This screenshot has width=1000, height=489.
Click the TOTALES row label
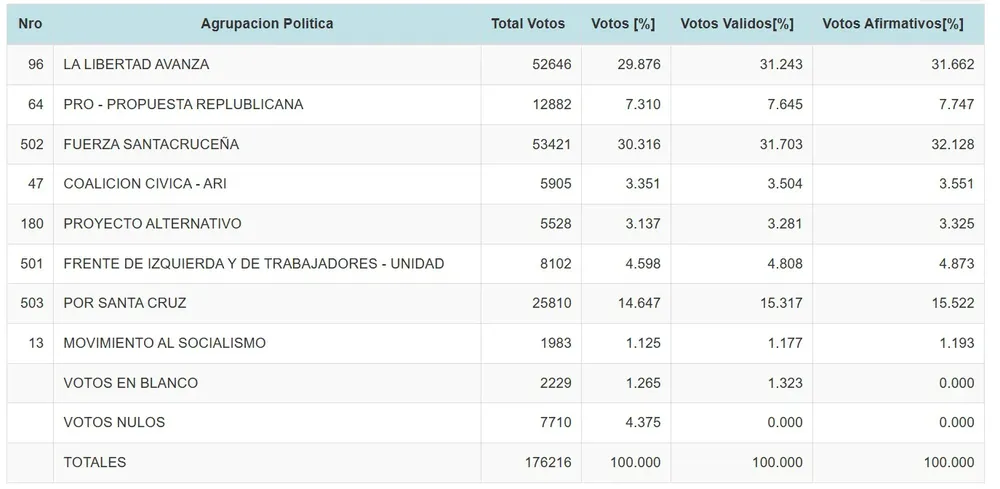(95, 463)
